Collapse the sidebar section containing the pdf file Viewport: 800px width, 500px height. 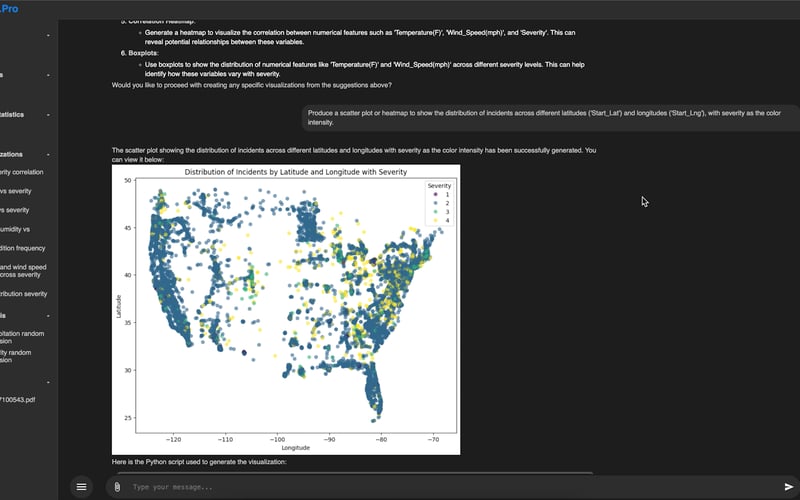tap(48, 382)
